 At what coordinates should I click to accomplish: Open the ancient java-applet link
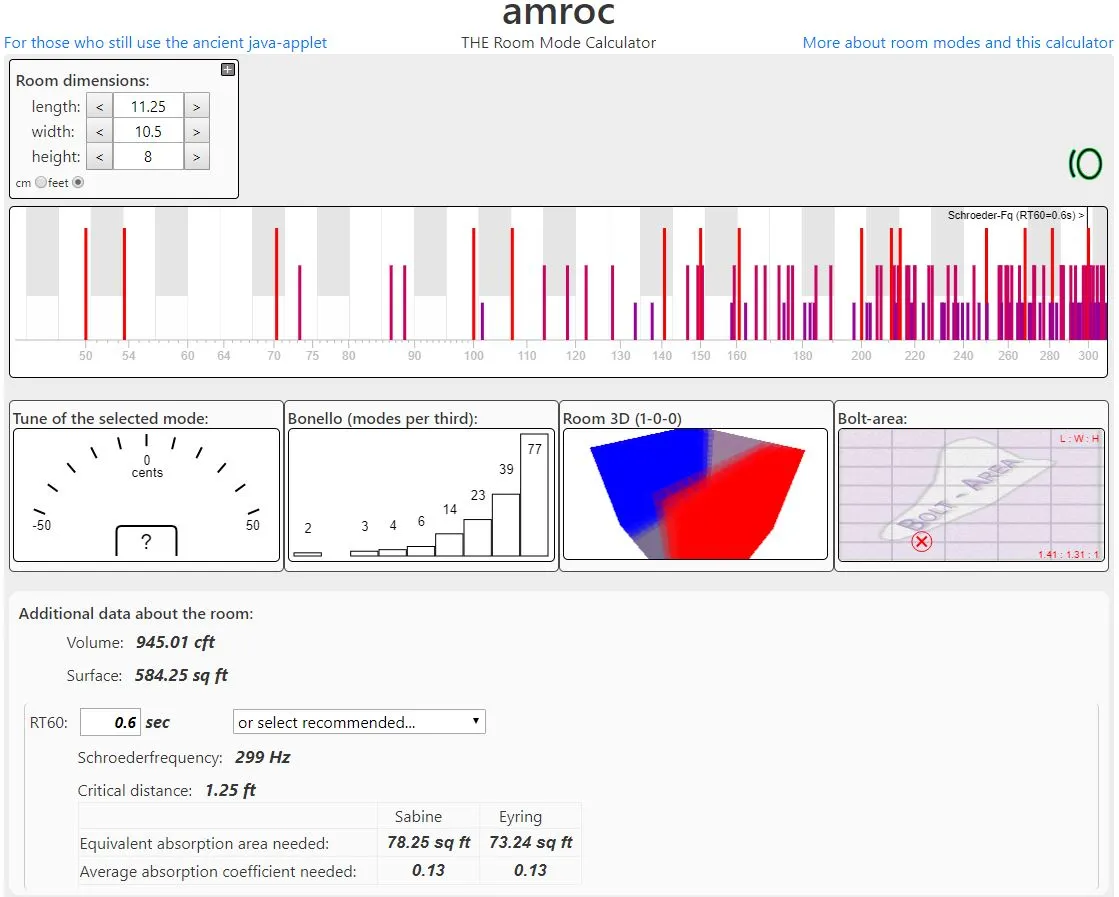pos(165,43)
